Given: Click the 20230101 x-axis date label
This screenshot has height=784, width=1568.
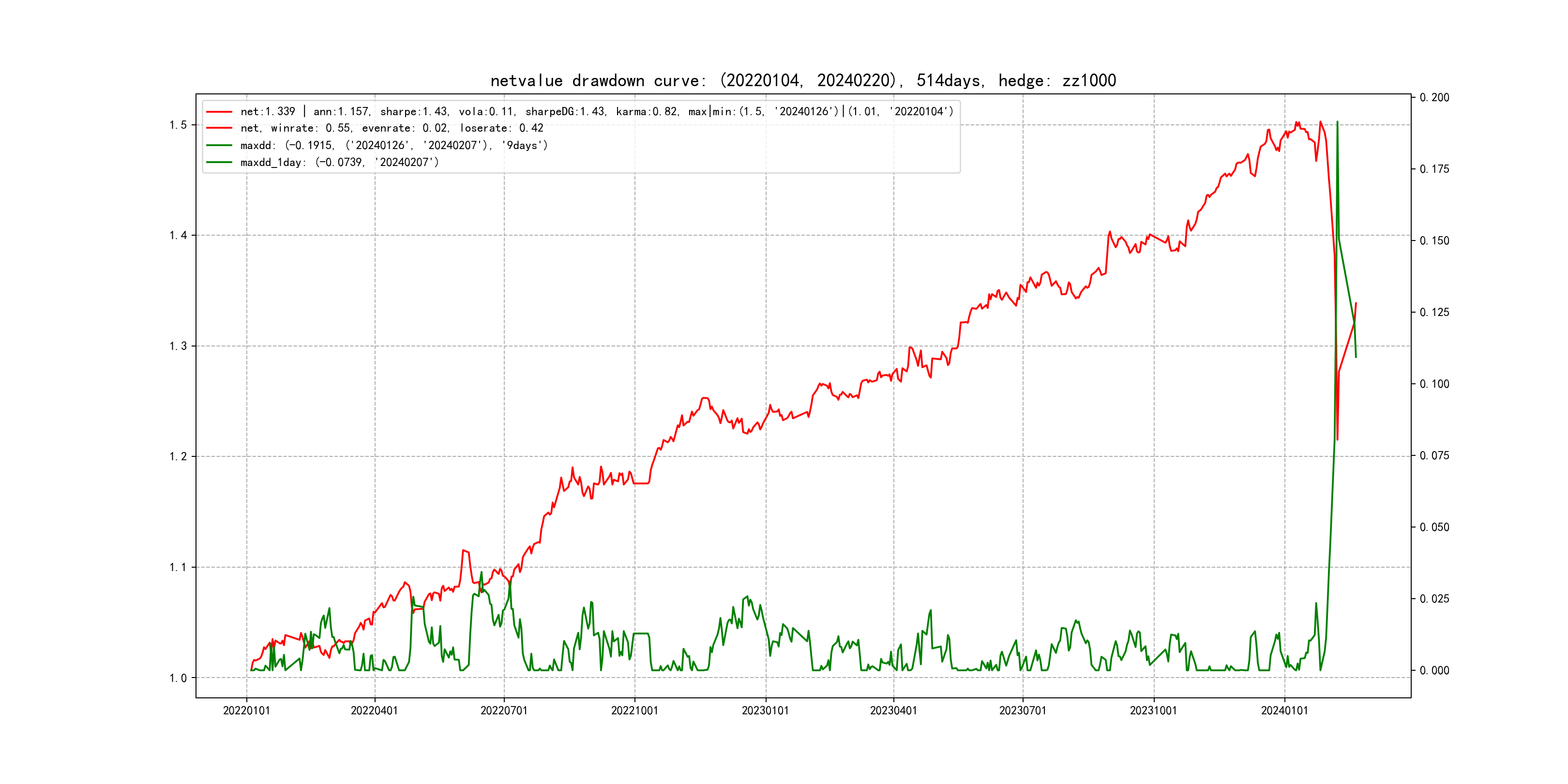Looking at the screenshot, I should [765, 710].
